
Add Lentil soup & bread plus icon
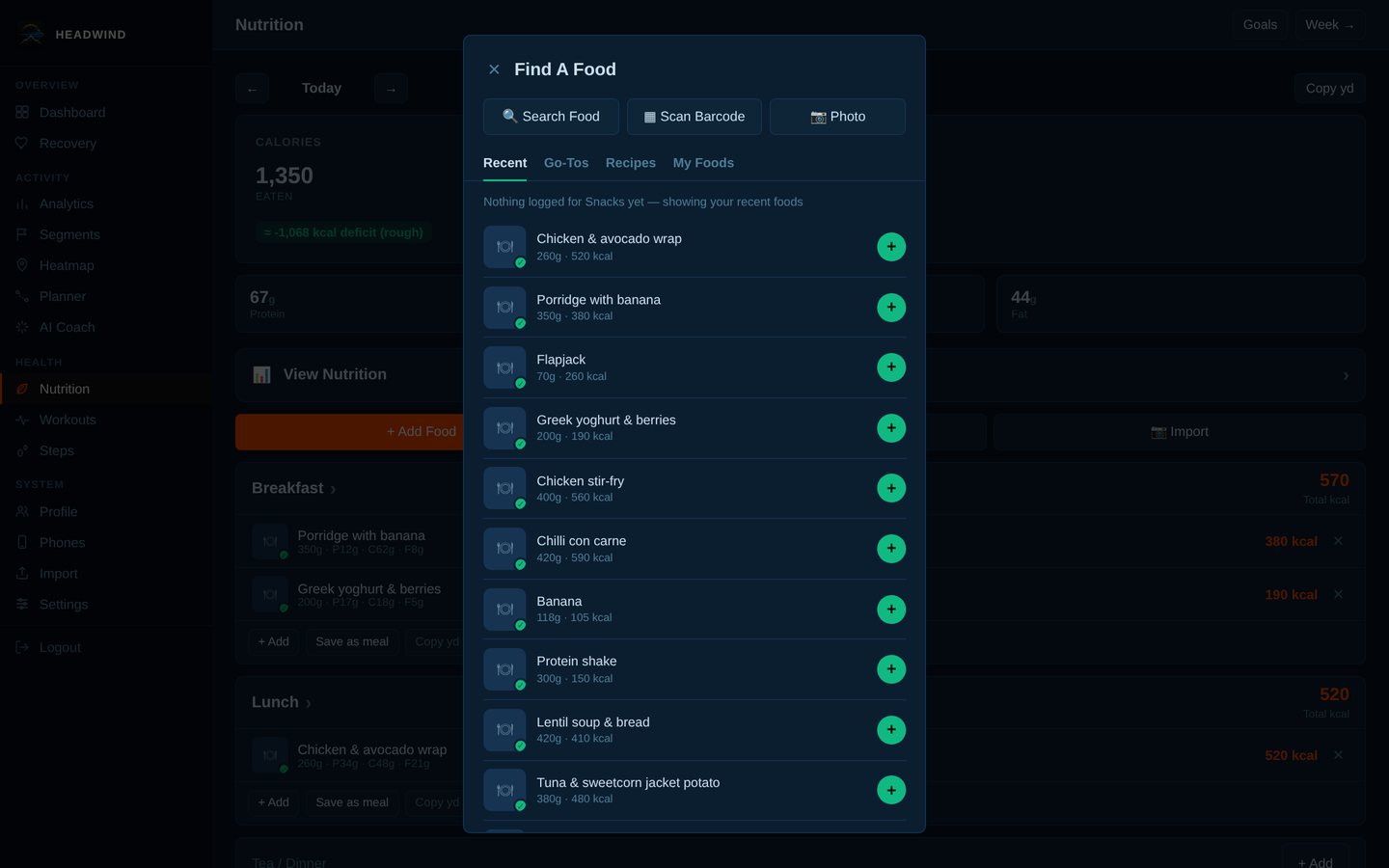pyautogui.click(x=891, y=730)
